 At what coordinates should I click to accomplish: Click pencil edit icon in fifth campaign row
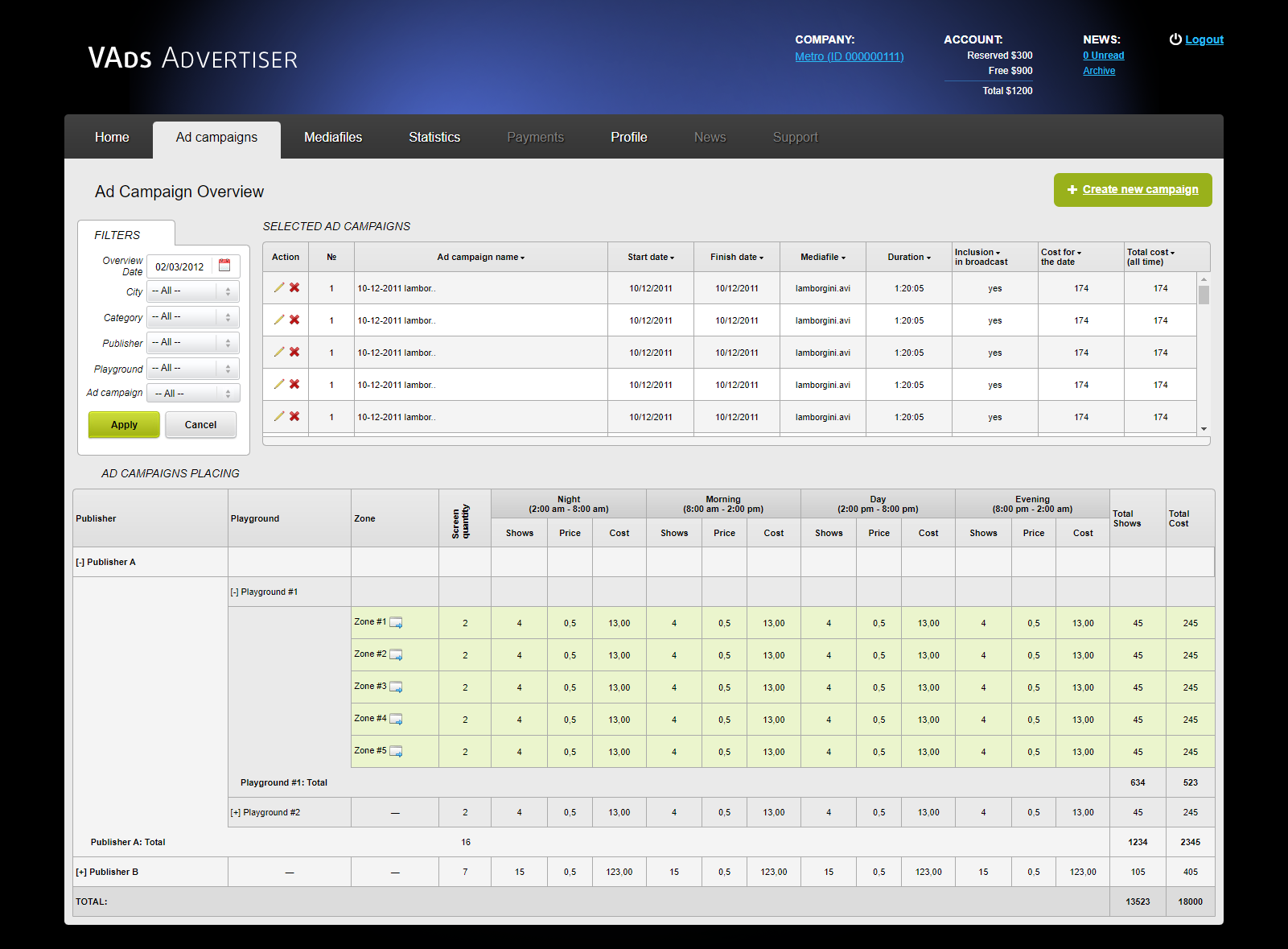click(x=279, y=416)
